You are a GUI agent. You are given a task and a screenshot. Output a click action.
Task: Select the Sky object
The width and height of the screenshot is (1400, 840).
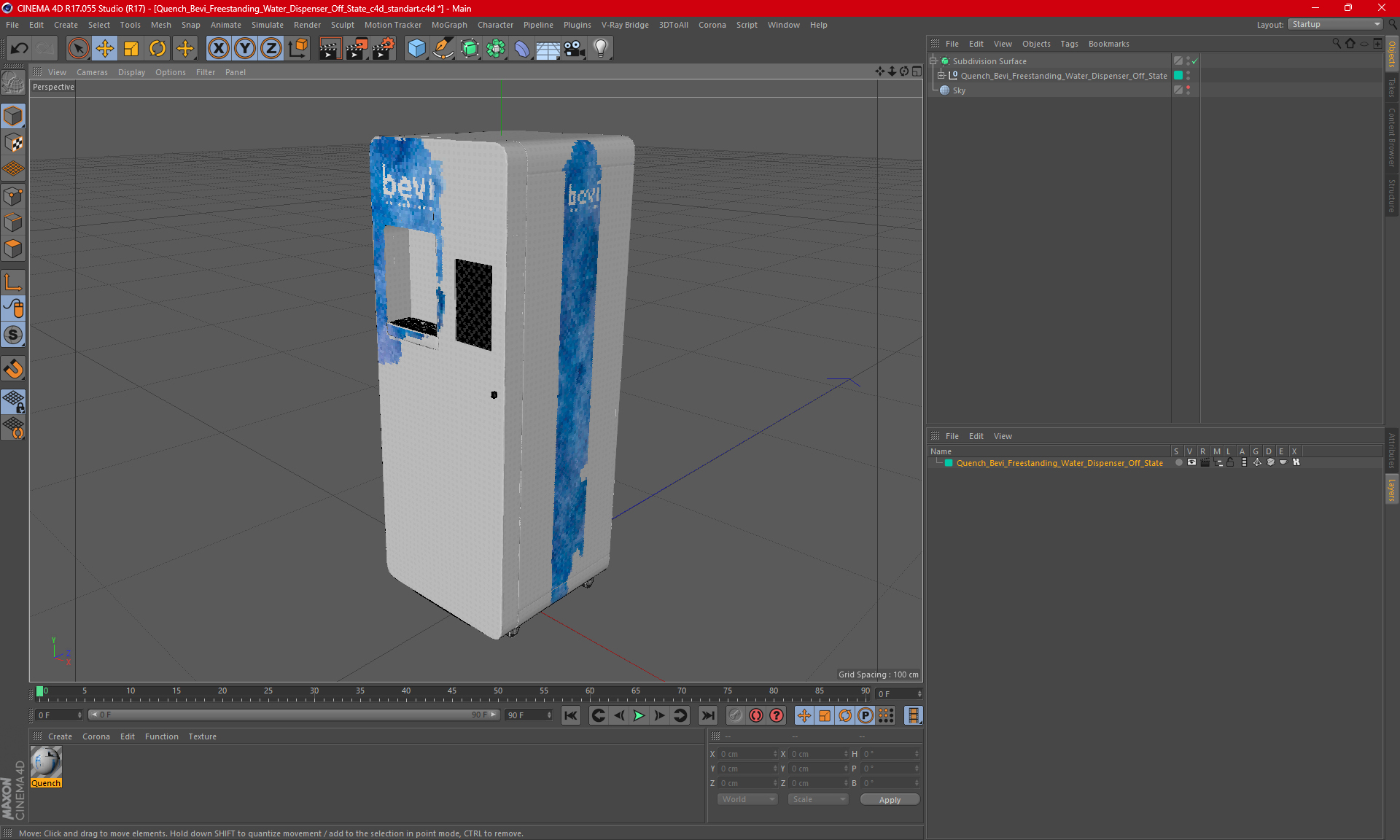point(959,90)
